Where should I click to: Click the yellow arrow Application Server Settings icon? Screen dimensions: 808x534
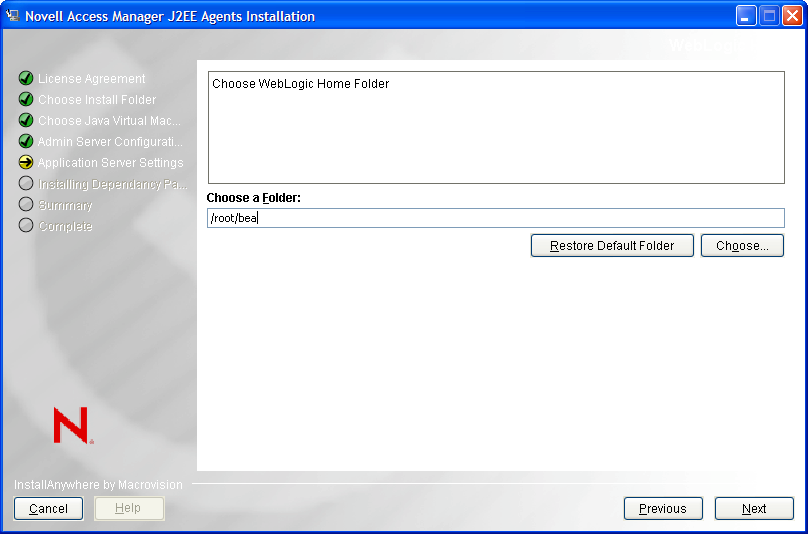[26, 162]
